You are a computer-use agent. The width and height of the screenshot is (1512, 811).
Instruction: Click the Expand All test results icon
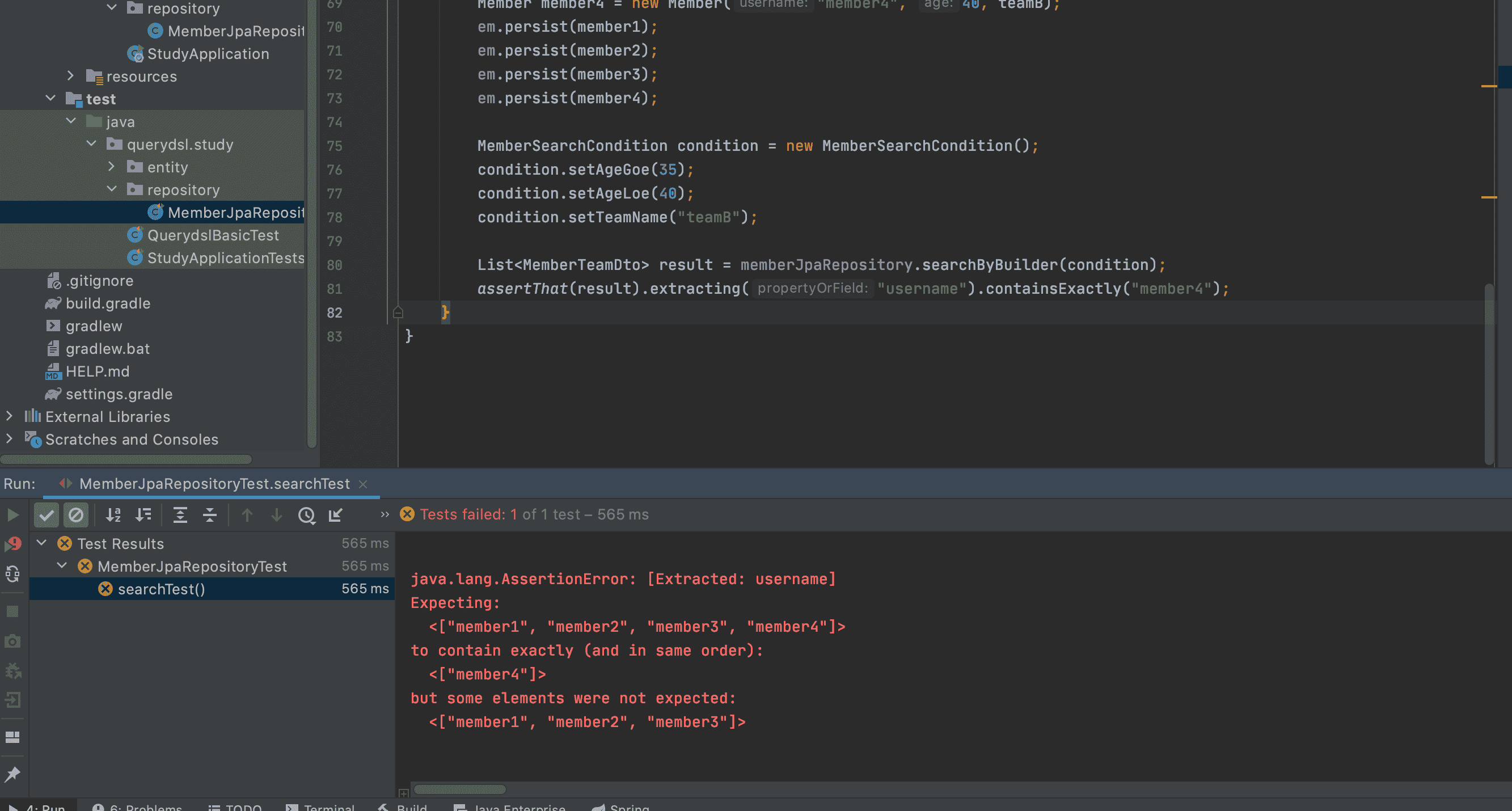pos(180,515)
